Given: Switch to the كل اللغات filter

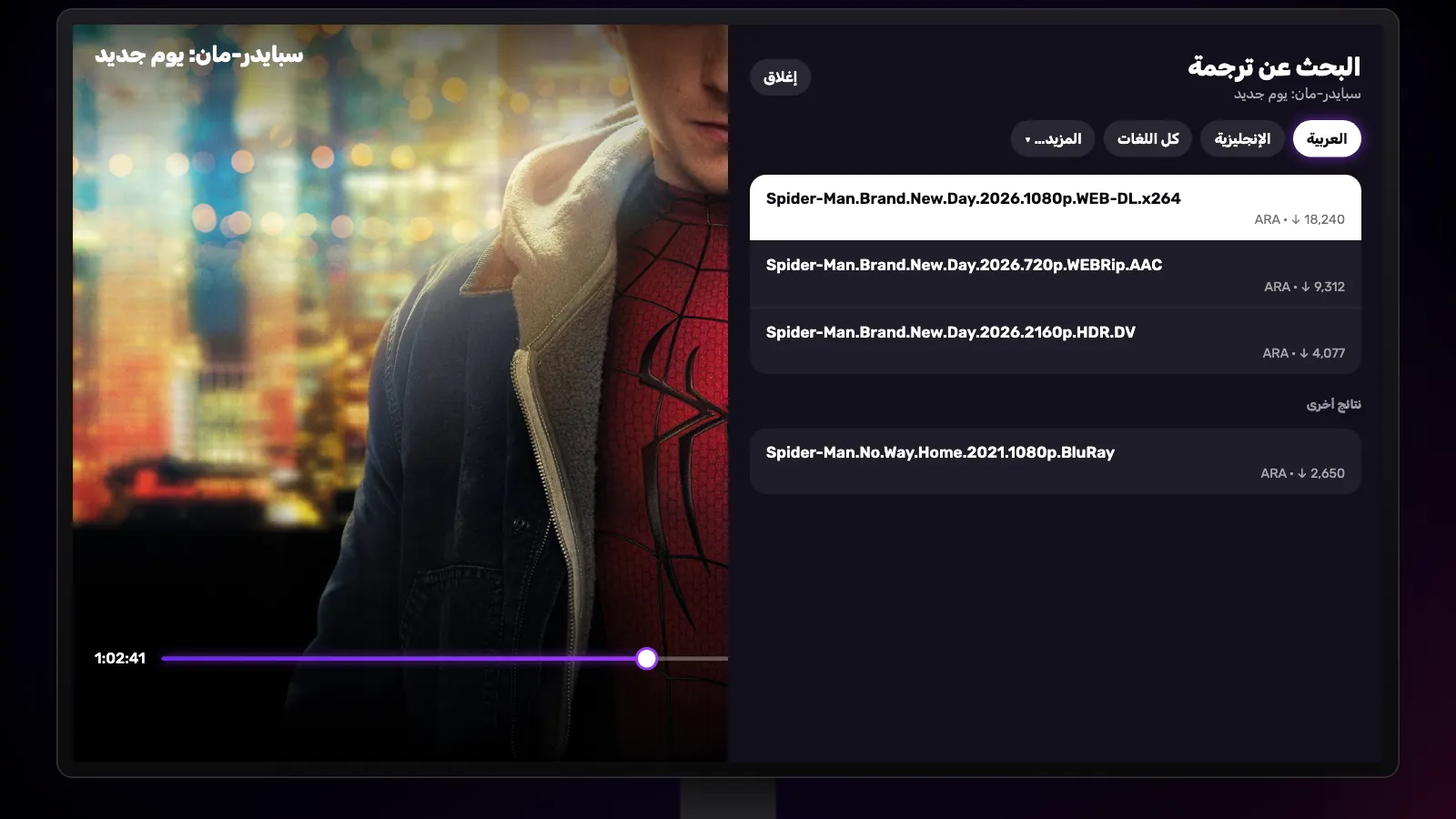Looking at the screenshot, I should click(1148, 139).
